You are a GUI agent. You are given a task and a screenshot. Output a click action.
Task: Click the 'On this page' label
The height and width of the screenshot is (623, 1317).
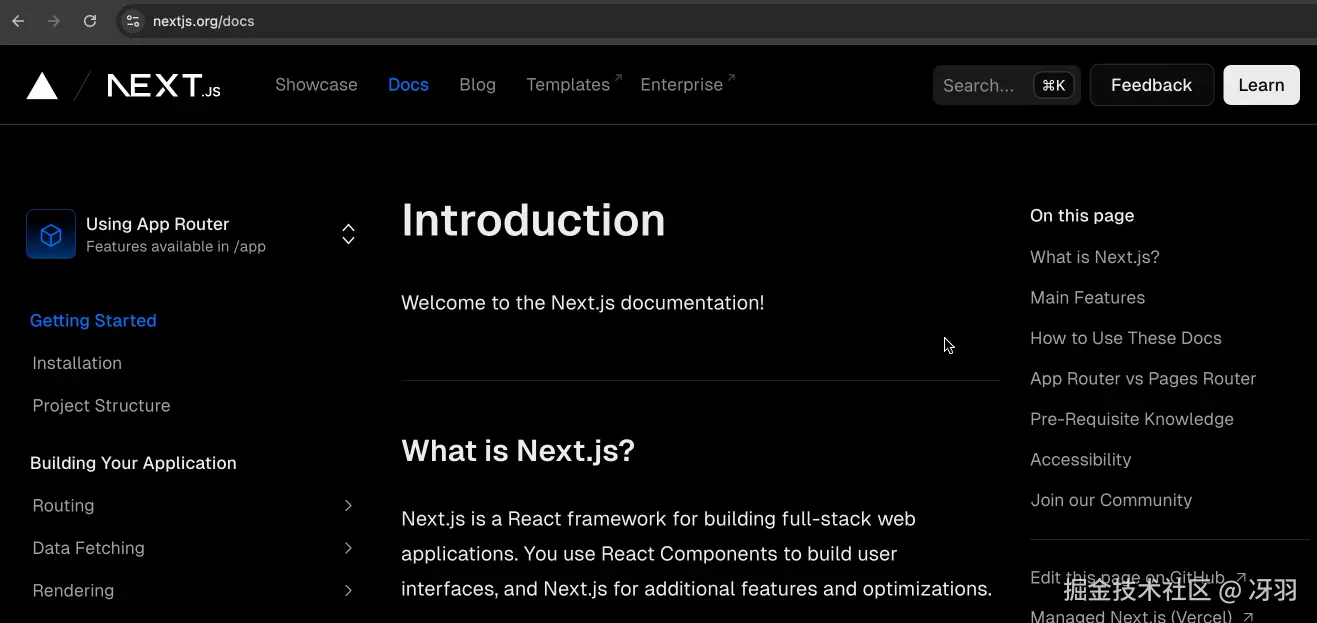click(1082, 216)
